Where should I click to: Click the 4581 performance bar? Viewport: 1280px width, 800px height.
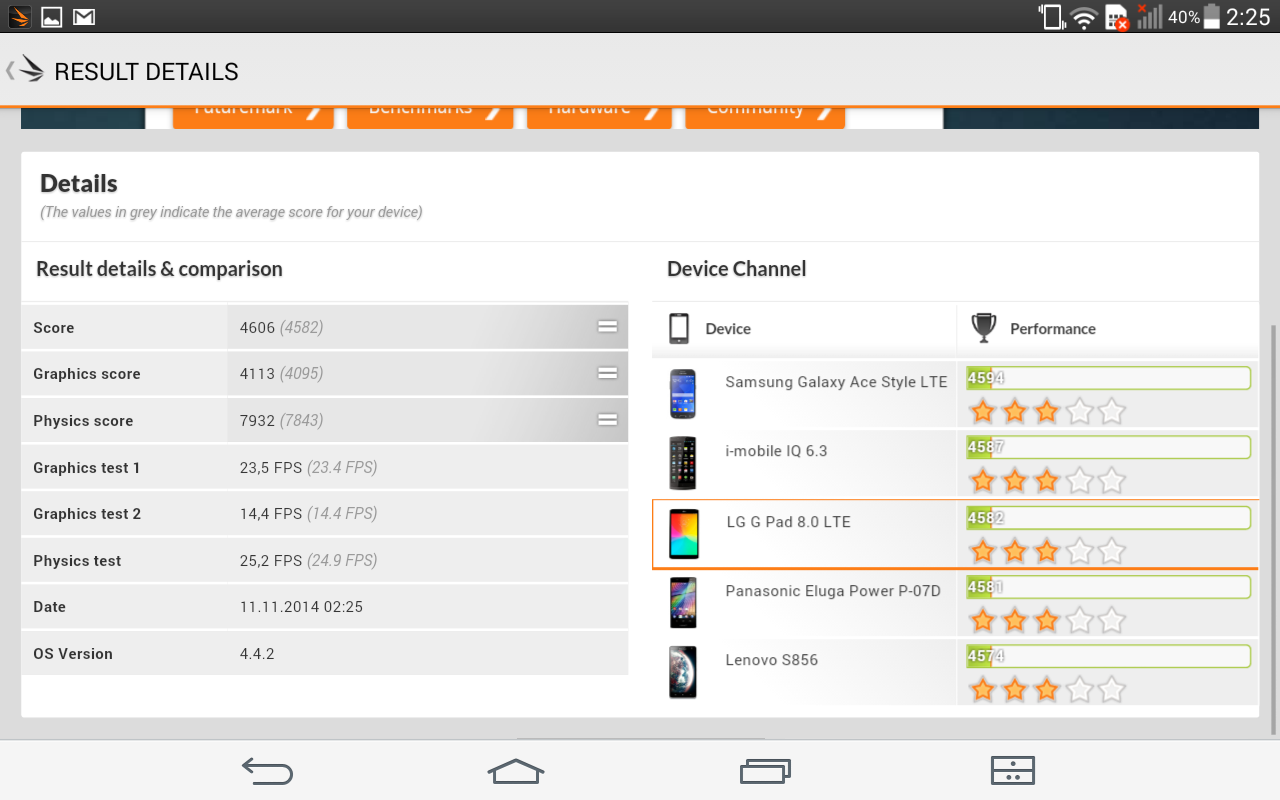[x=1108, y=587]
